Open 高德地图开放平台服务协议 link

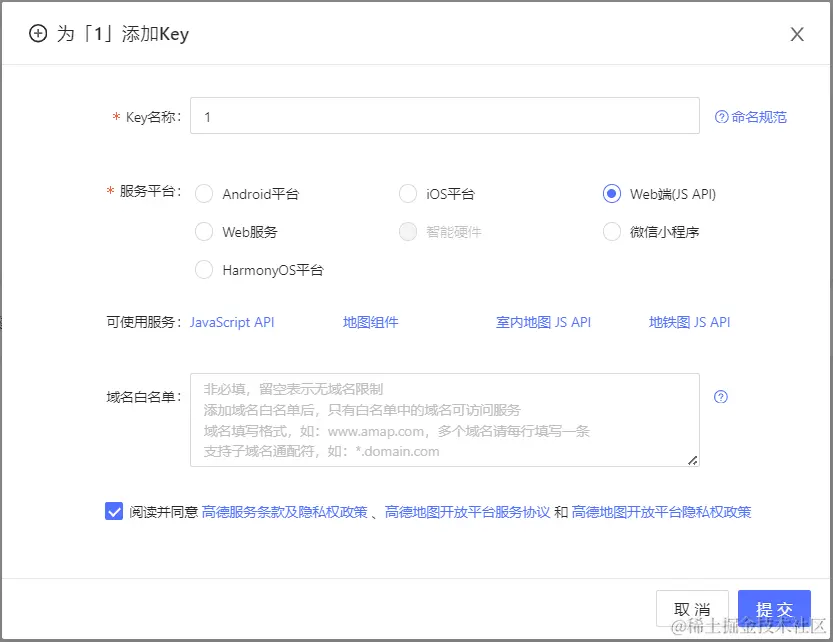point(468,512)
